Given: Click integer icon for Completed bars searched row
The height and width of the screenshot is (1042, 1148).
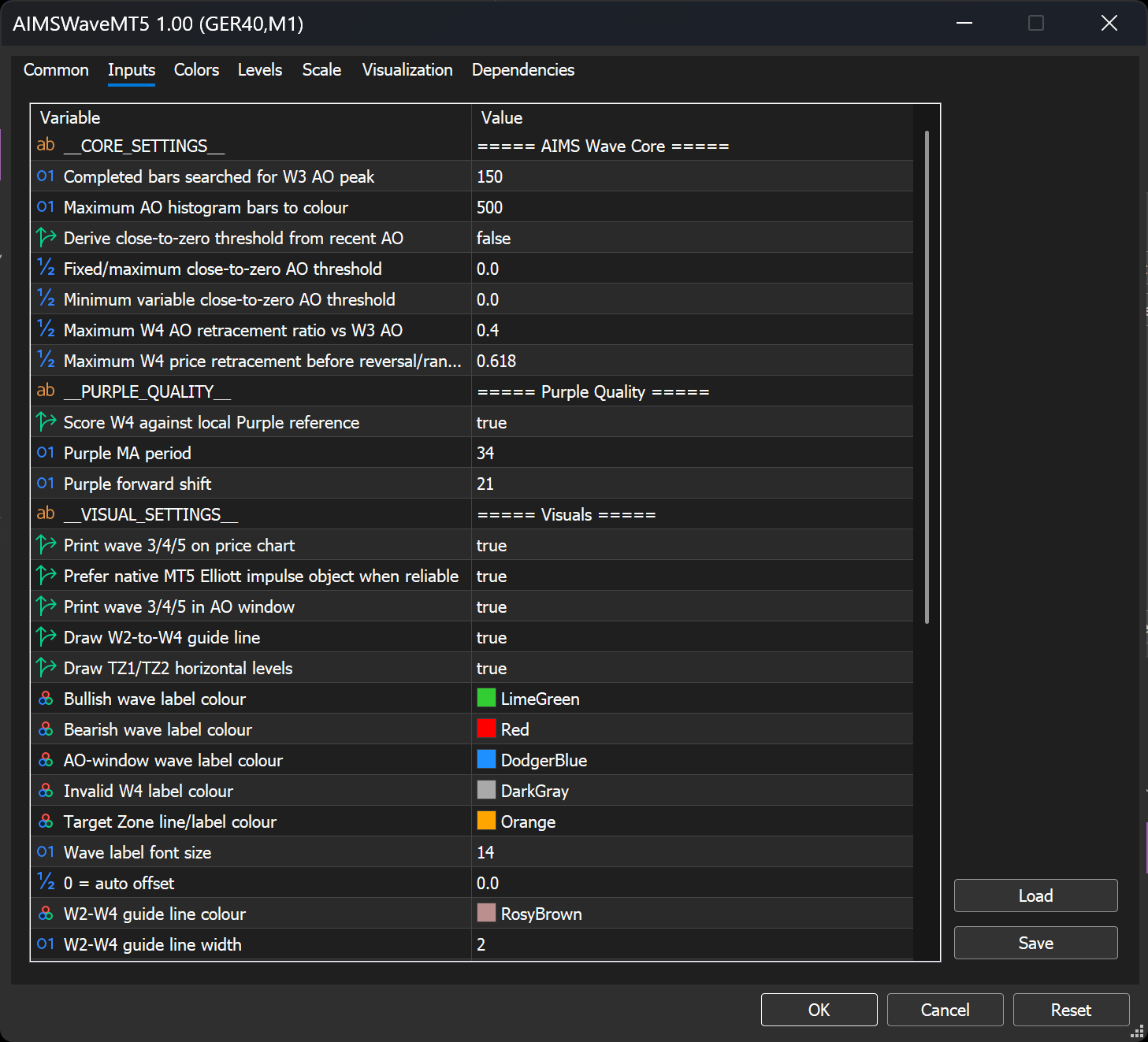Looking at the screenshot, I should point(46,176).
